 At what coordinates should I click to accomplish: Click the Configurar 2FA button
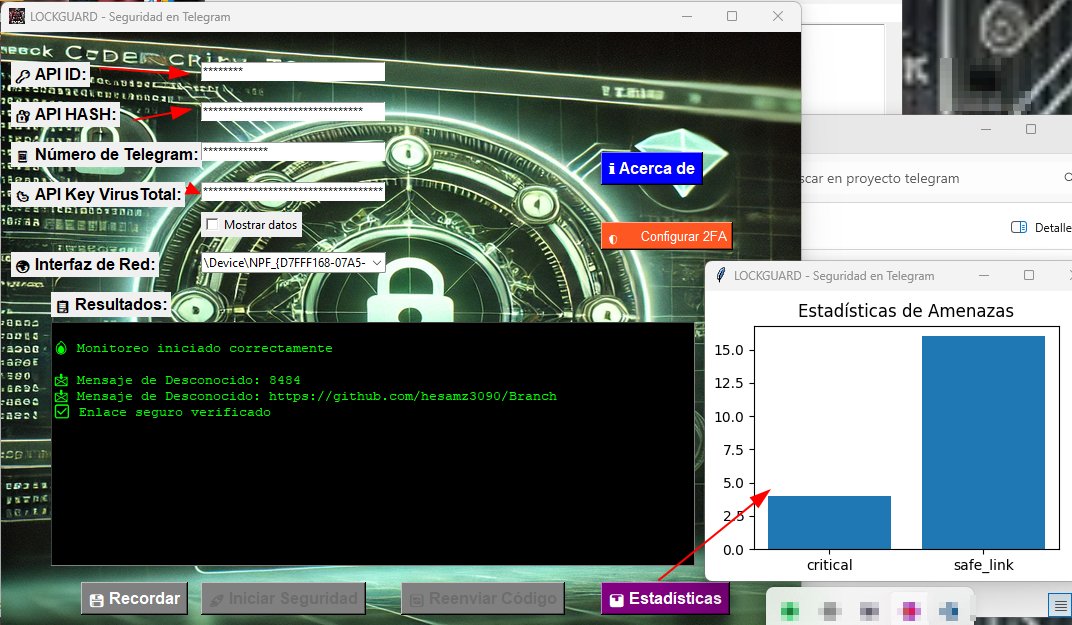tap(667, 236)
